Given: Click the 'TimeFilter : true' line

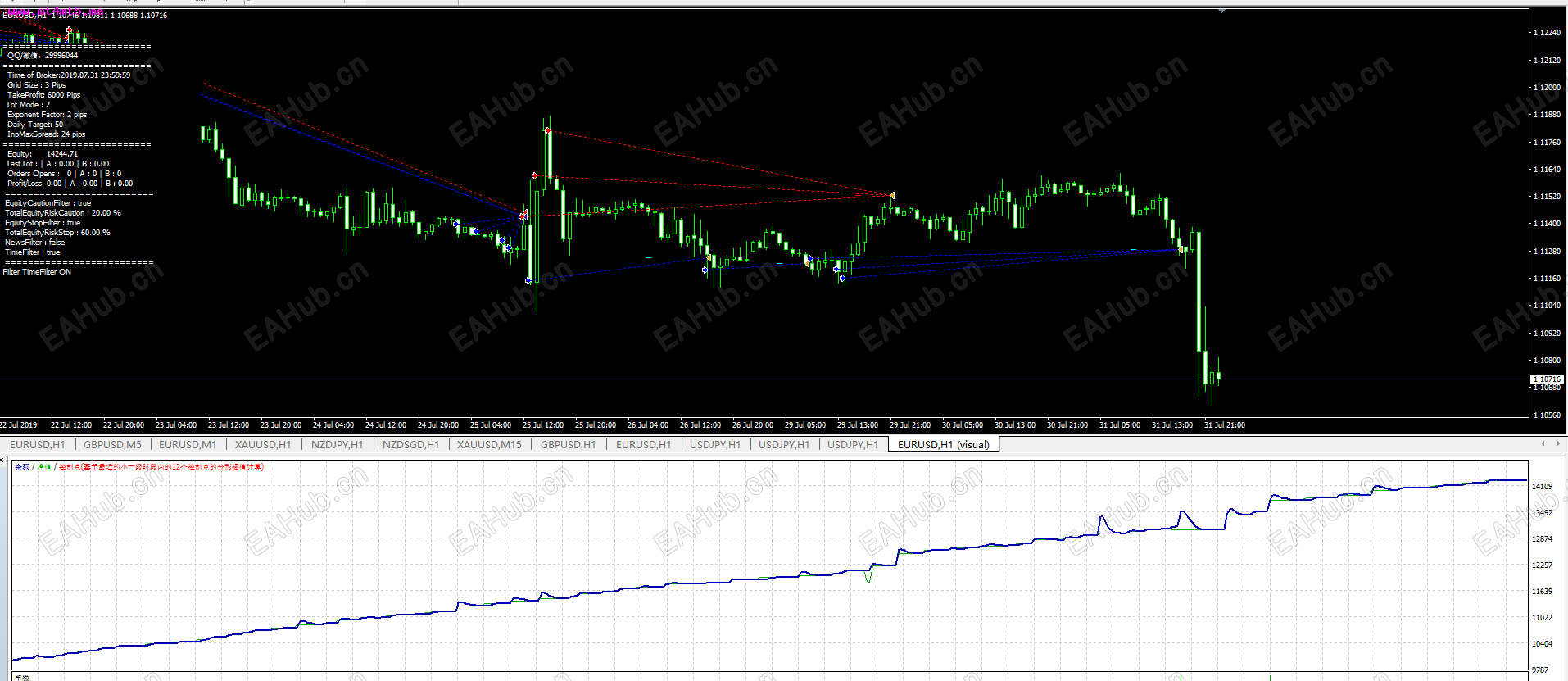Looking at the screenshot, I should click(x=32, y=252).
